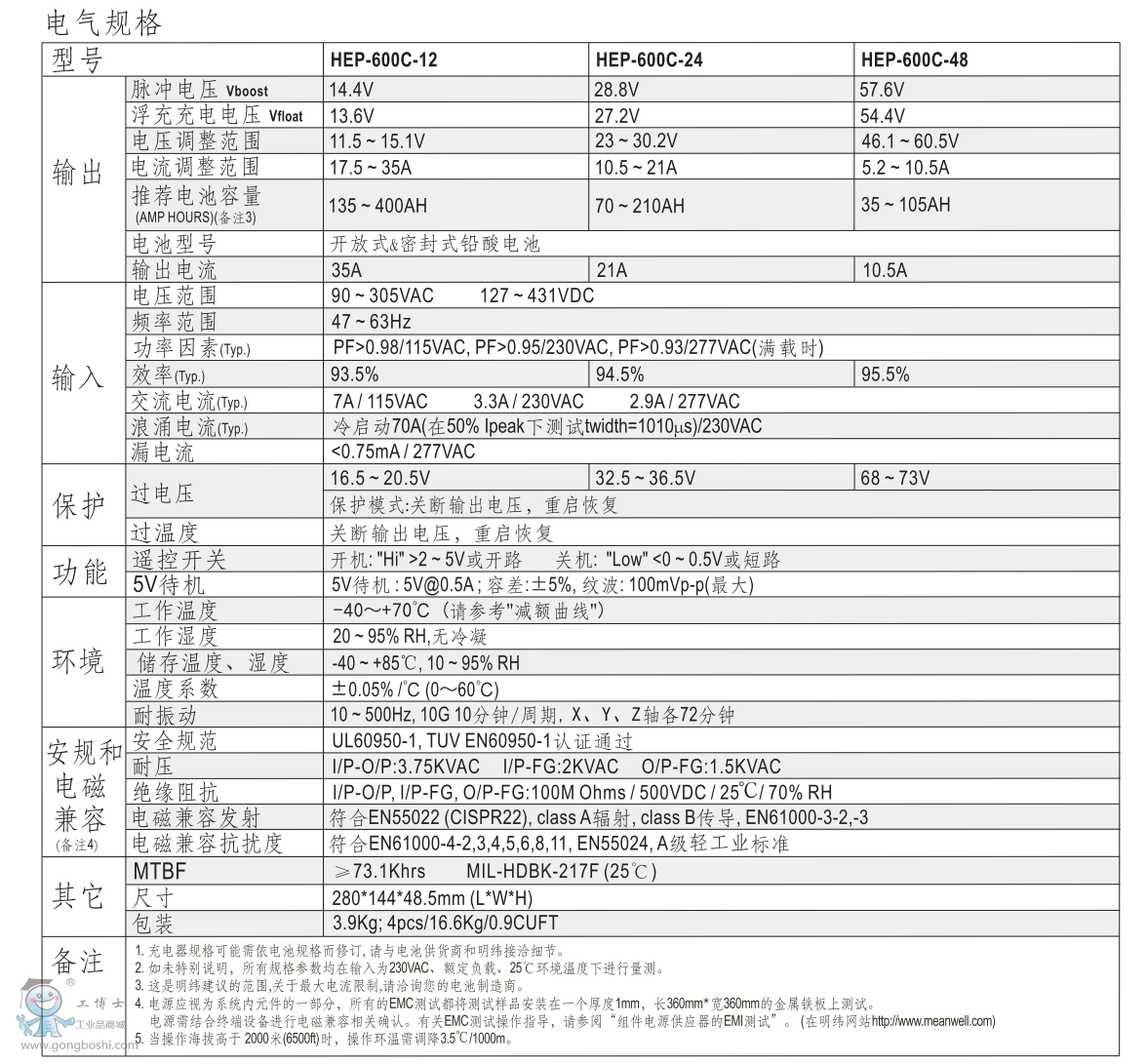Select the 68 ~ 73V over-voltage cell

click(x=895, y=478)
